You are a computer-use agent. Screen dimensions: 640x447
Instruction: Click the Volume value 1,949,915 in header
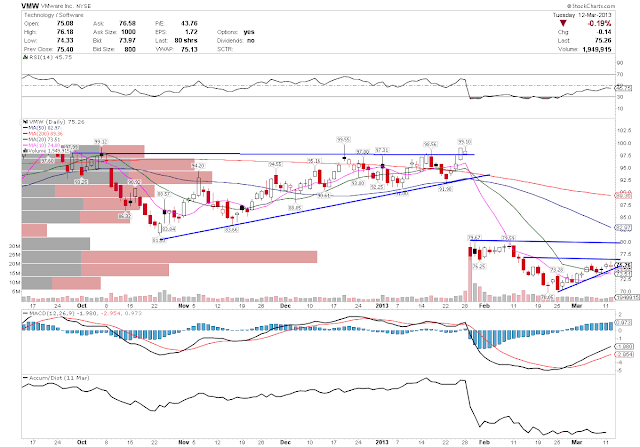coord(597,49)
